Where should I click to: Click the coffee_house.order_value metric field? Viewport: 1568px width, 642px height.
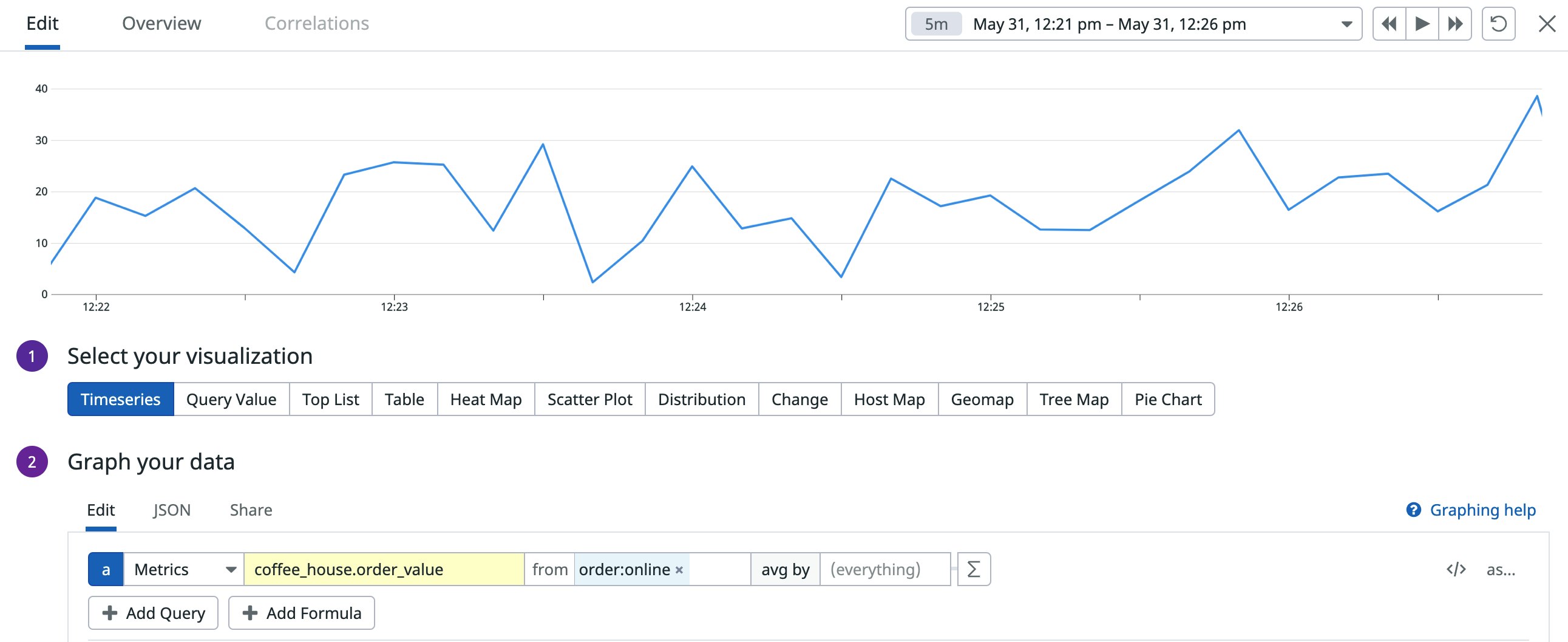(384, 569)
